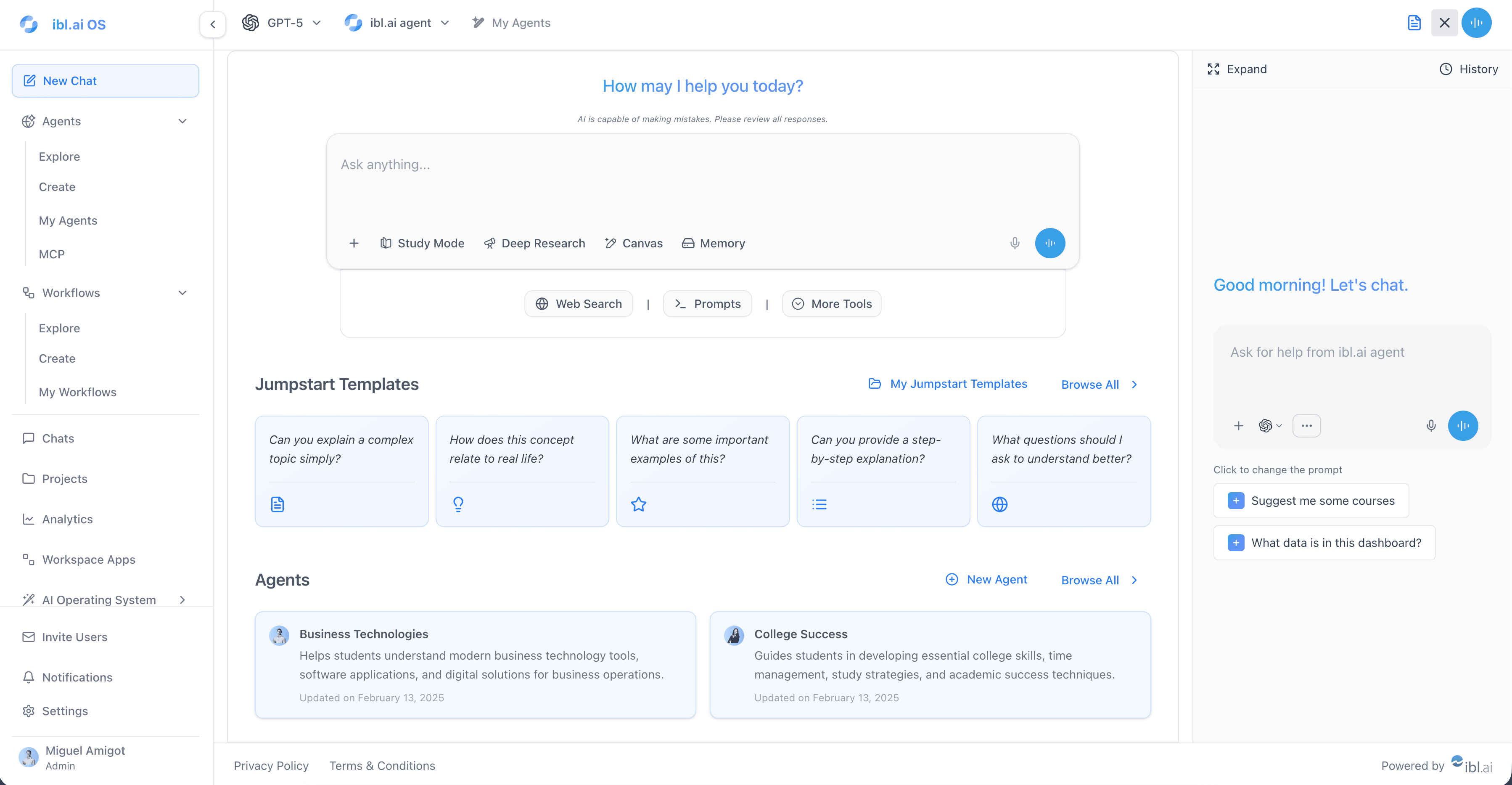Screen dimensions: 1512x785
Task: Open the Memory tool
Action: coord(713,243)
